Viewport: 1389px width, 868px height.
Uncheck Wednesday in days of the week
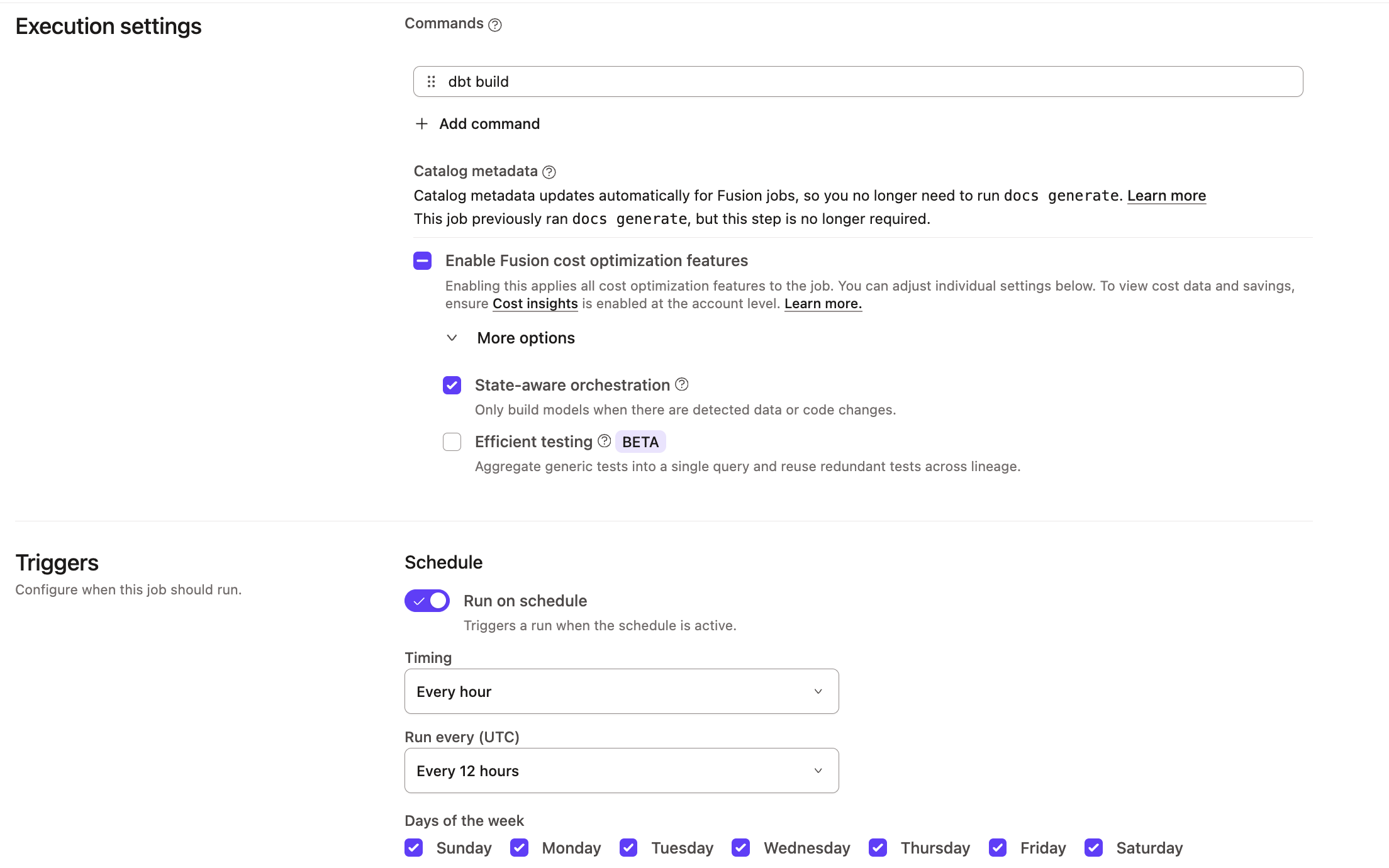741,848
